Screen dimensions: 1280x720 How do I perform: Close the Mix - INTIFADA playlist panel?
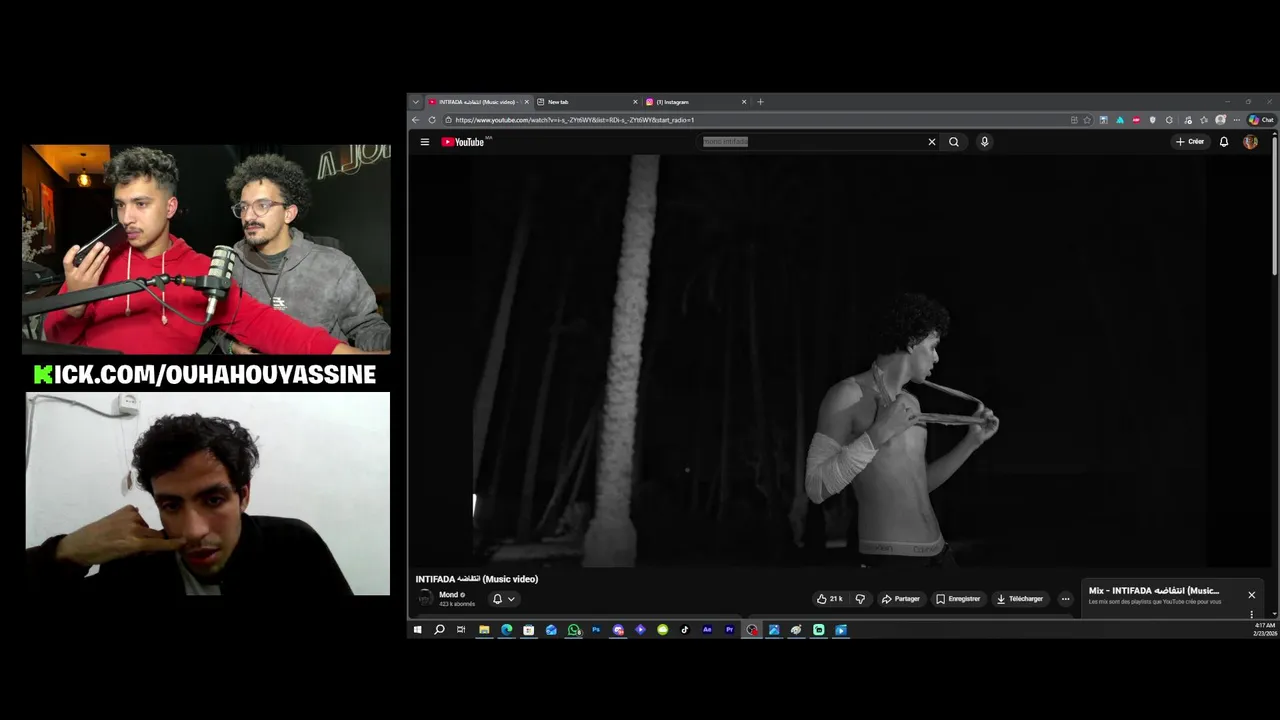click(1251, 595)
